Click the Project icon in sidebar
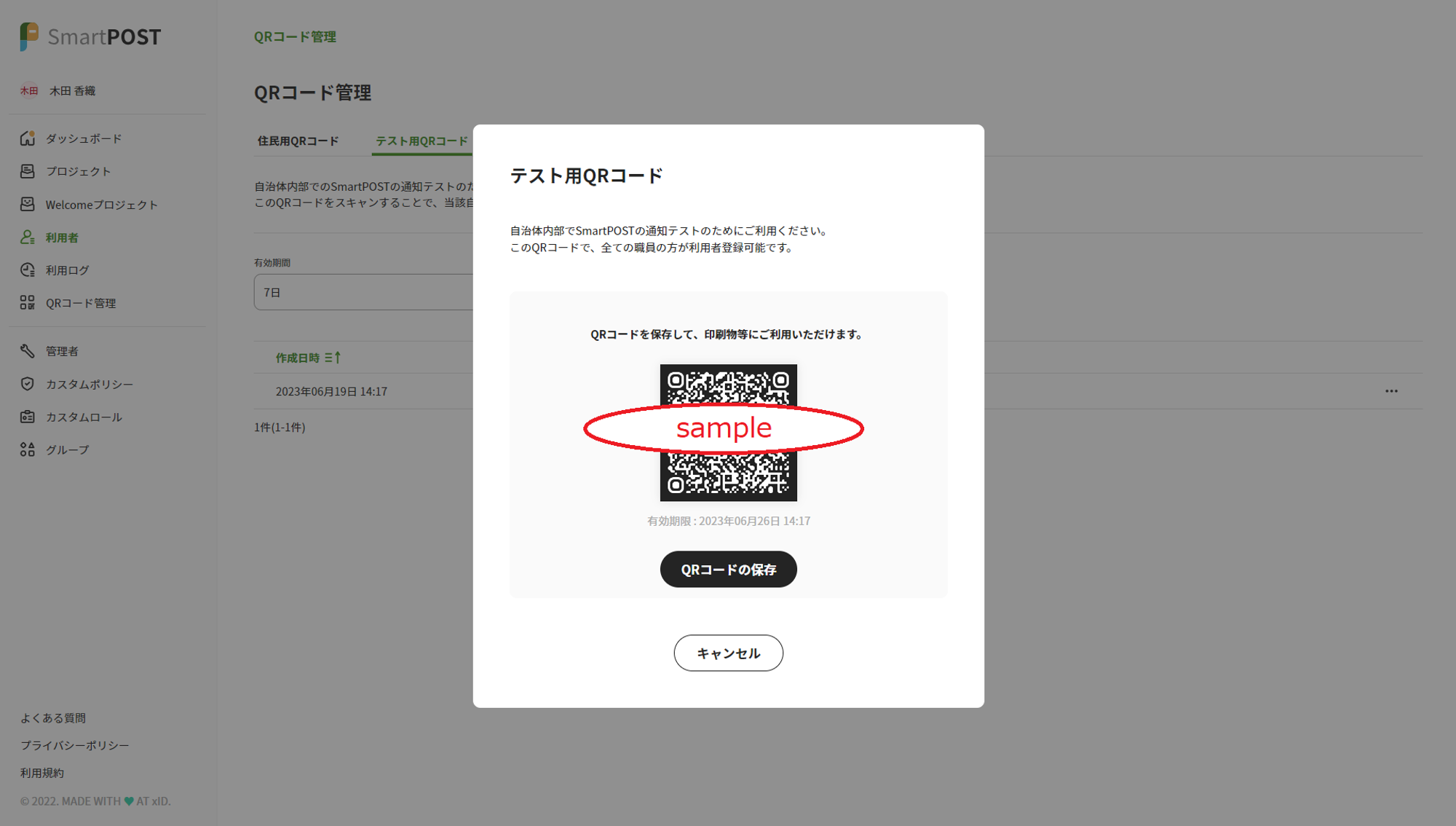The image size is (1456, 826). [x=28, y=171]
